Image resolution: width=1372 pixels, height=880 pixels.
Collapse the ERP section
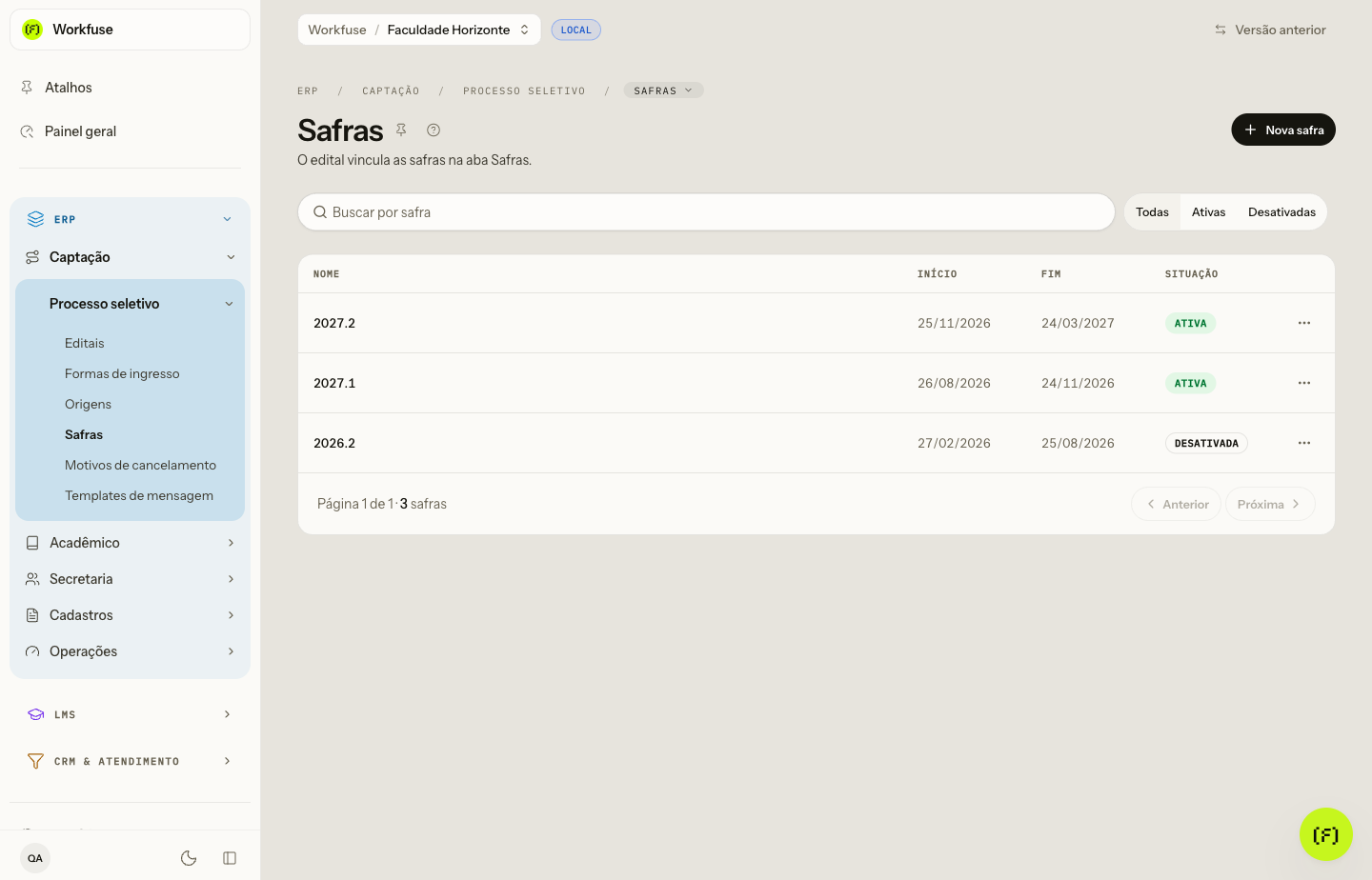click(130, 219)
